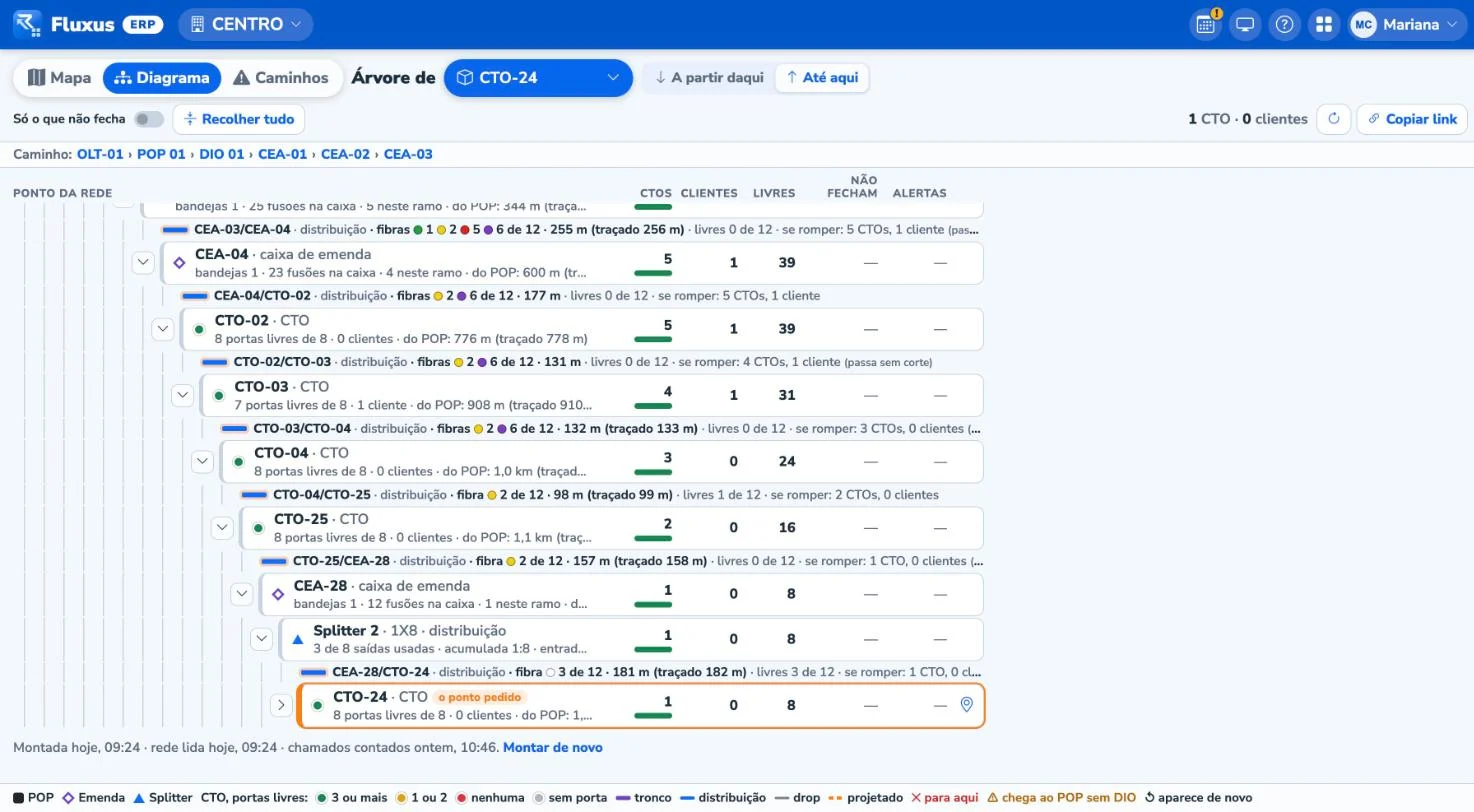This screenshot has width=1474, height=812.
Task: Click the Fluxus ERP logo
Action: pyautogui.click(x=88, y=24)
